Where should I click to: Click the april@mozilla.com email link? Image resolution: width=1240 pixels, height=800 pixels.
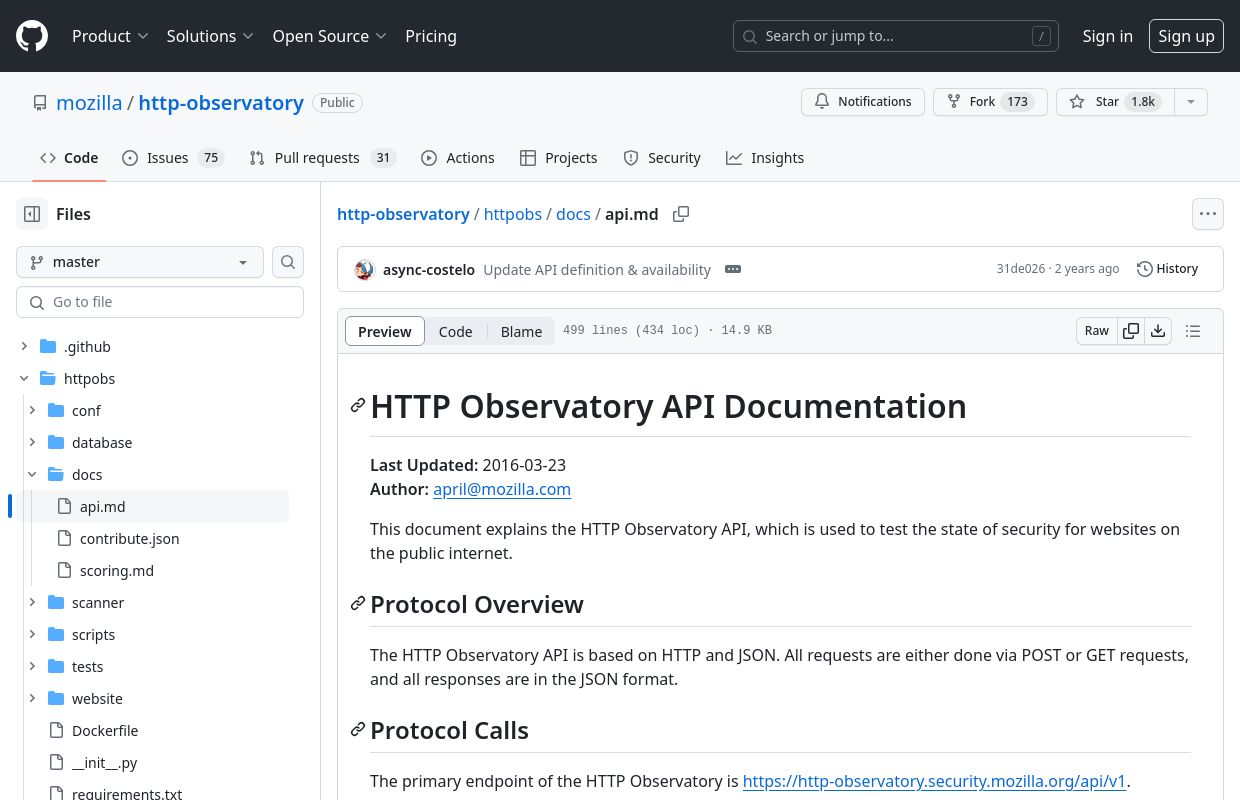[502, 489]
